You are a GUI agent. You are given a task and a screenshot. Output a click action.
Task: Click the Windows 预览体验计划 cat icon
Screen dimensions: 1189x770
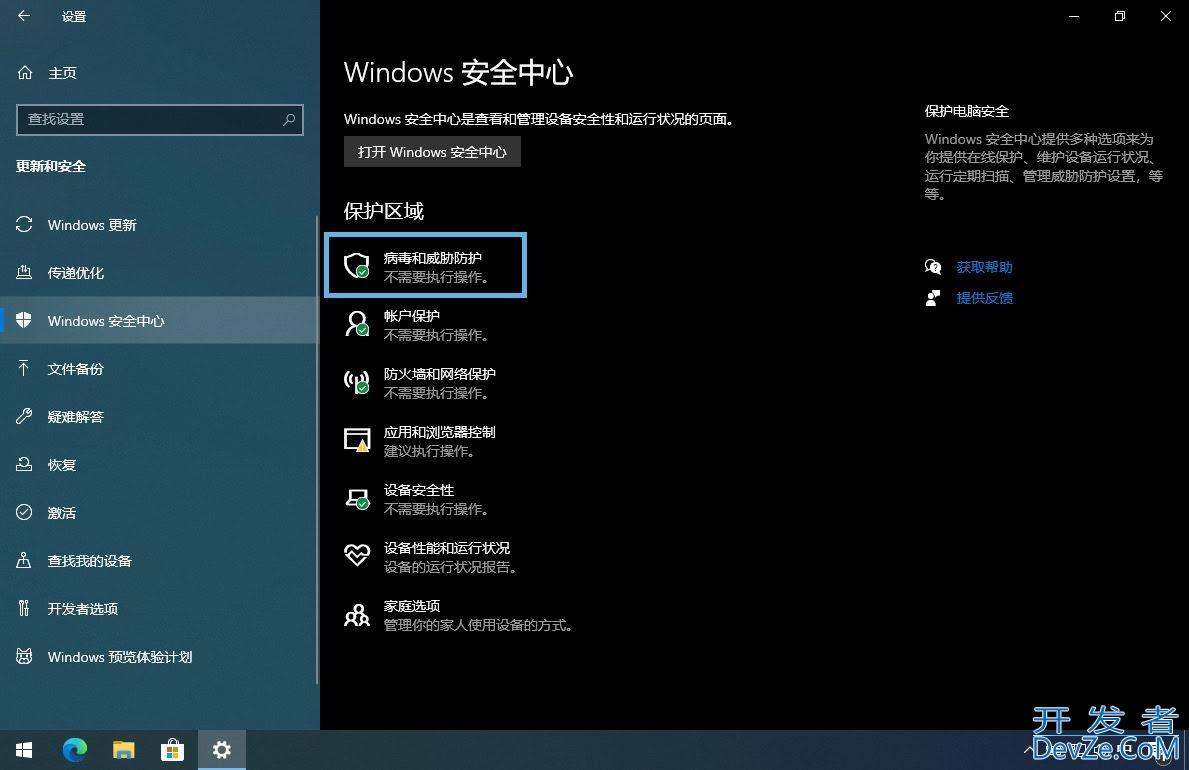(x=24, y=656)
